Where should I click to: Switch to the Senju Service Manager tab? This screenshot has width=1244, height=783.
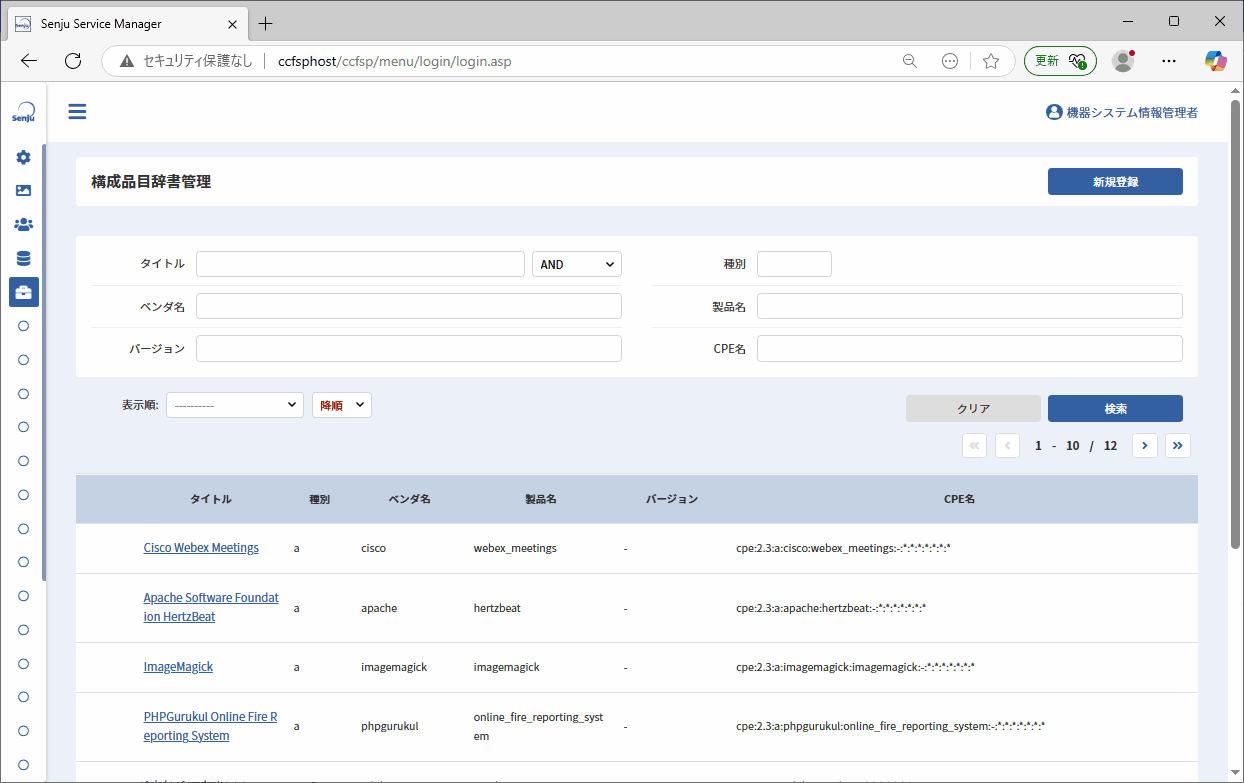click(x=126, y=23)
